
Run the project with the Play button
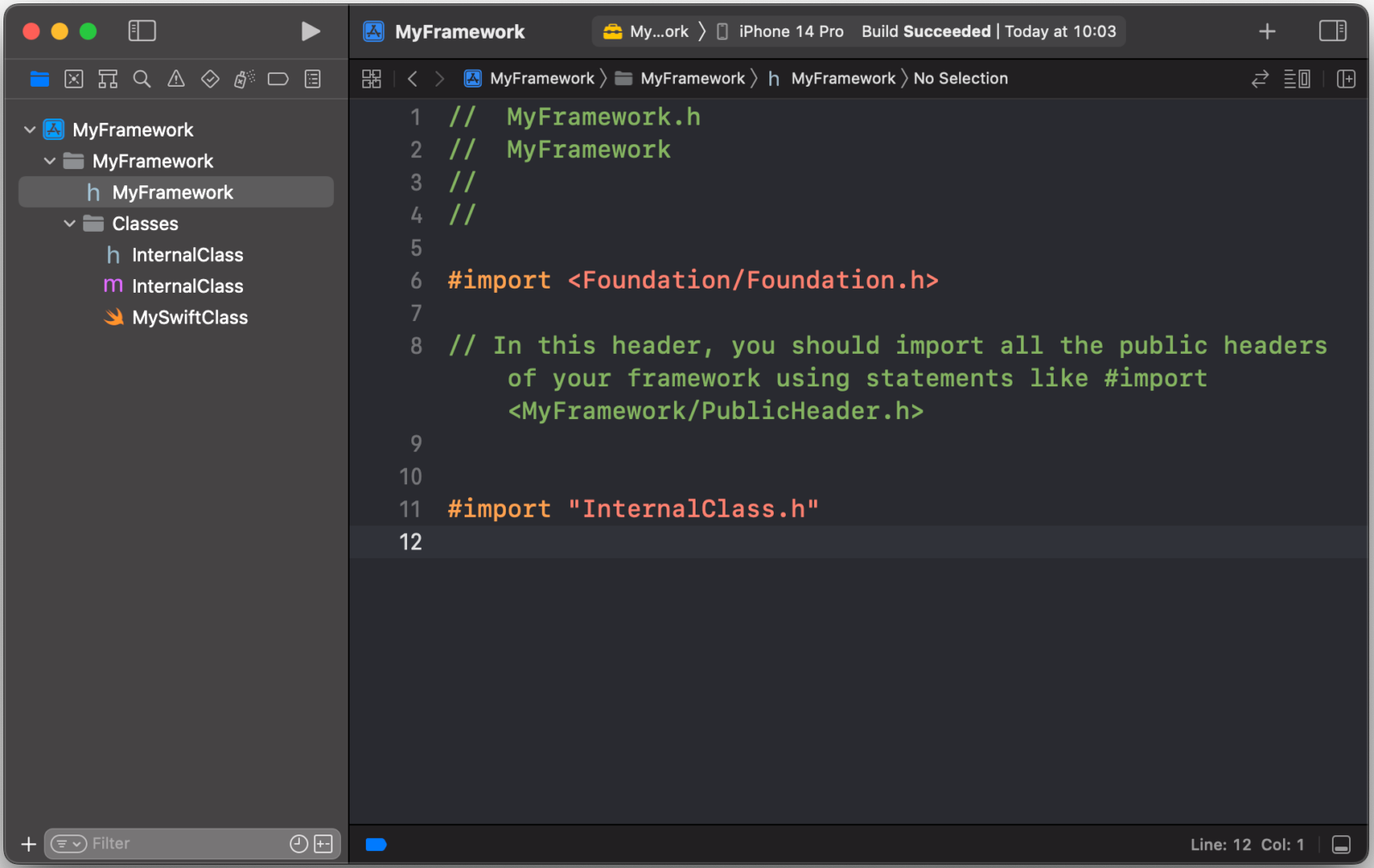[310, 32]
